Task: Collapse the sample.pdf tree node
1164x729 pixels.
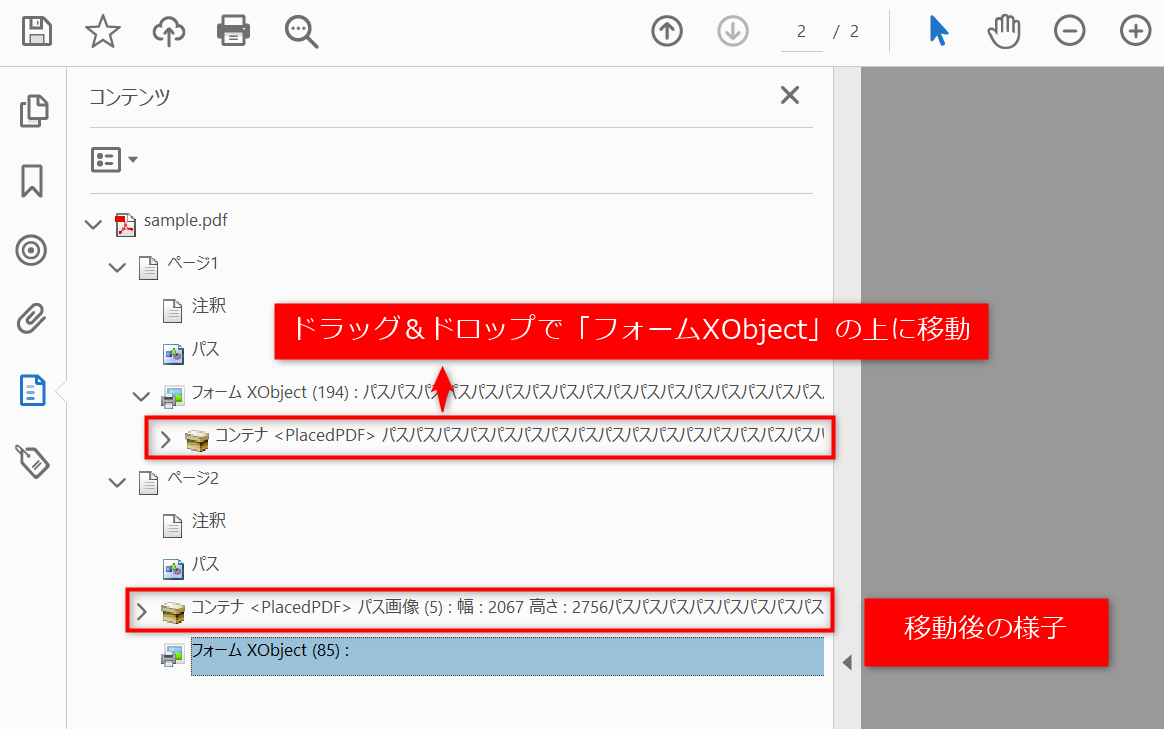Action: tap(94, 225)
